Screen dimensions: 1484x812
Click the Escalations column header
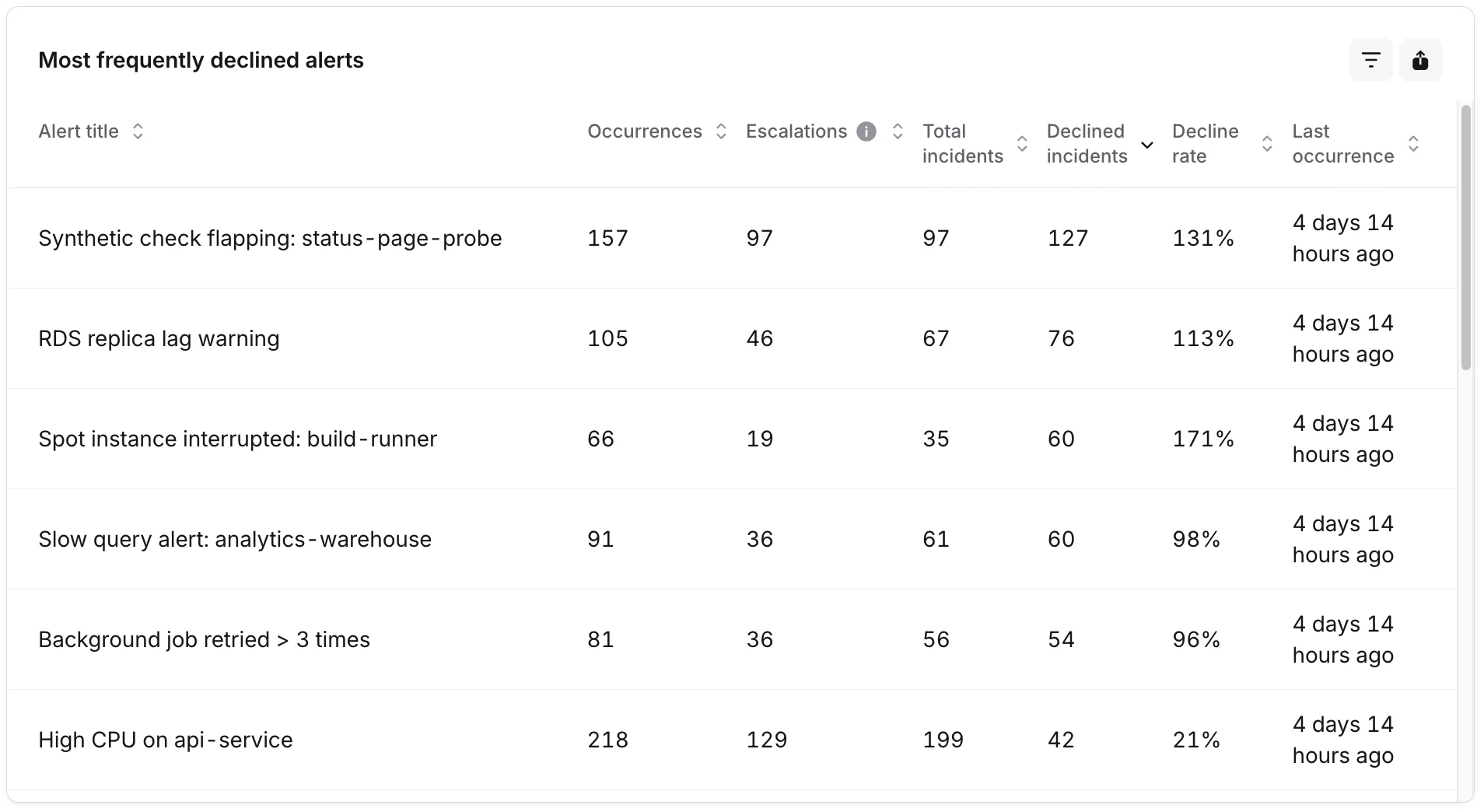pyautogui.click(x=796, y=131)
